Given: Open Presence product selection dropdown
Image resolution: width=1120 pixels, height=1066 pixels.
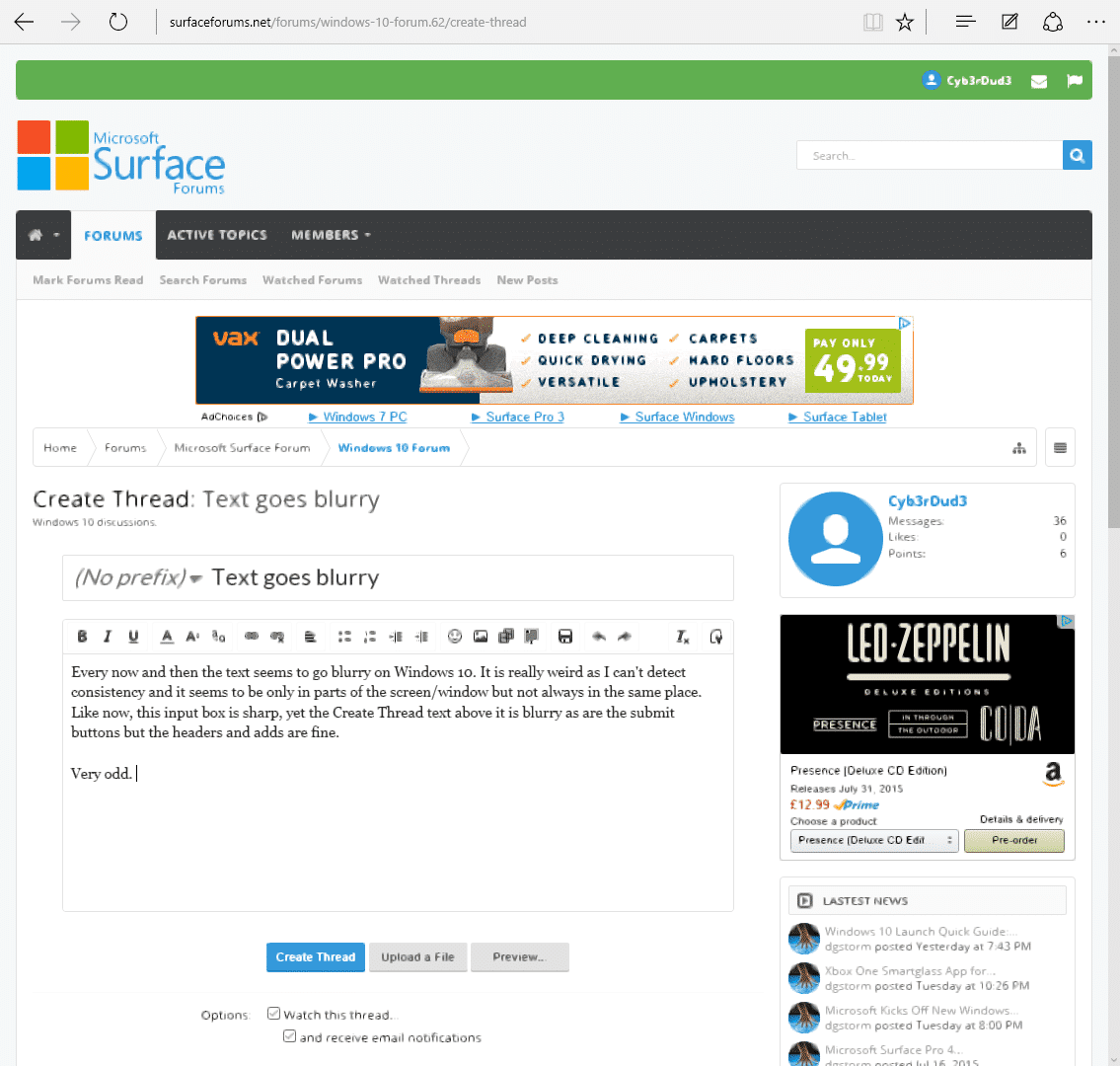Looking at the screenshot, I should point(874,840).
